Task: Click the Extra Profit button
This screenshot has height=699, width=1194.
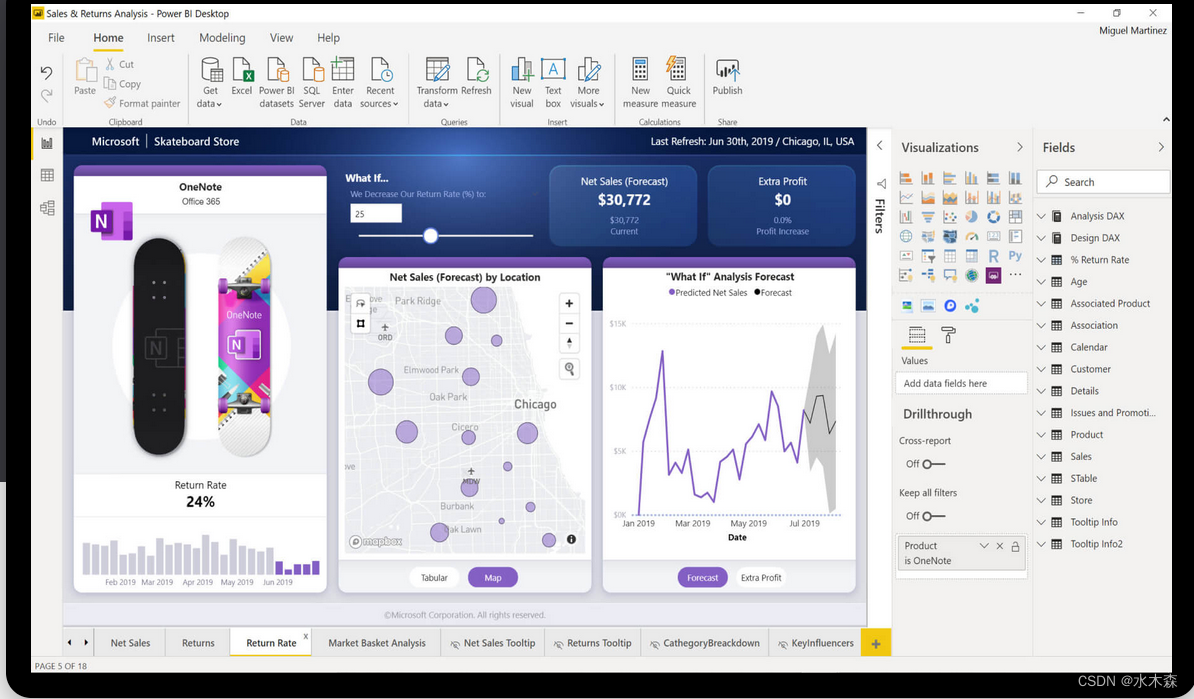Action: (x=761, y=577)
